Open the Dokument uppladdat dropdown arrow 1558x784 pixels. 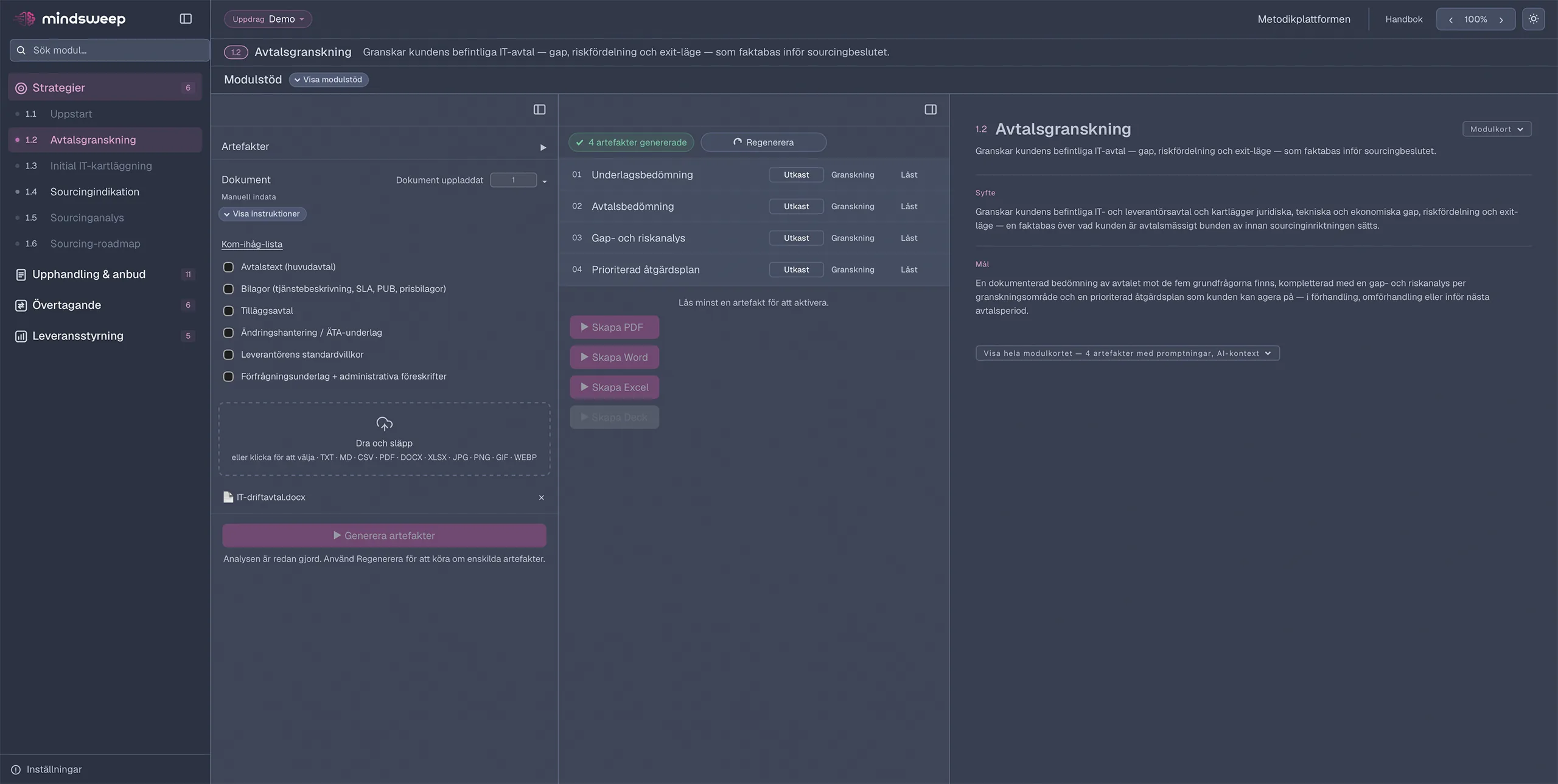tap(544, 181)
